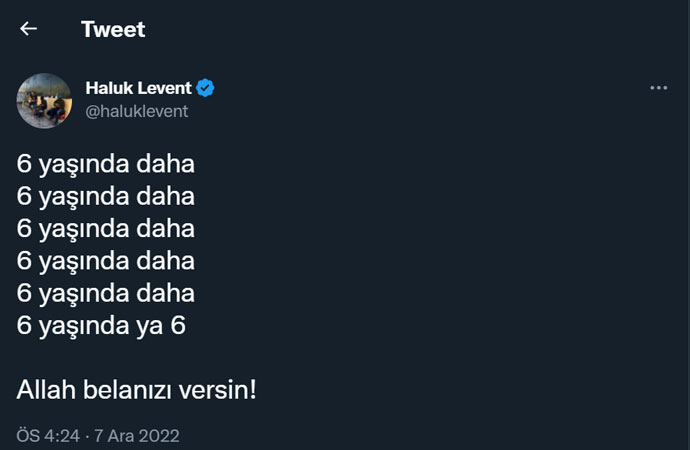Open the three-dot more options menu
Screen dimensions: 690x450
(x=658, y=88)
